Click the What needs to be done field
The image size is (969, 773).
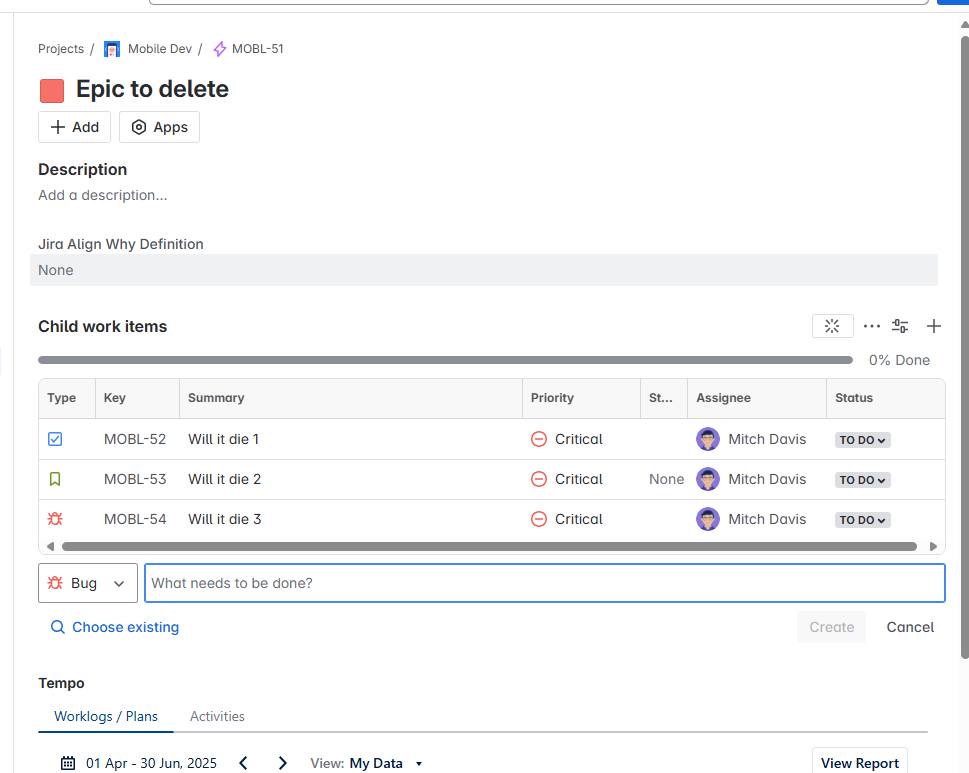tap(544, 583)
